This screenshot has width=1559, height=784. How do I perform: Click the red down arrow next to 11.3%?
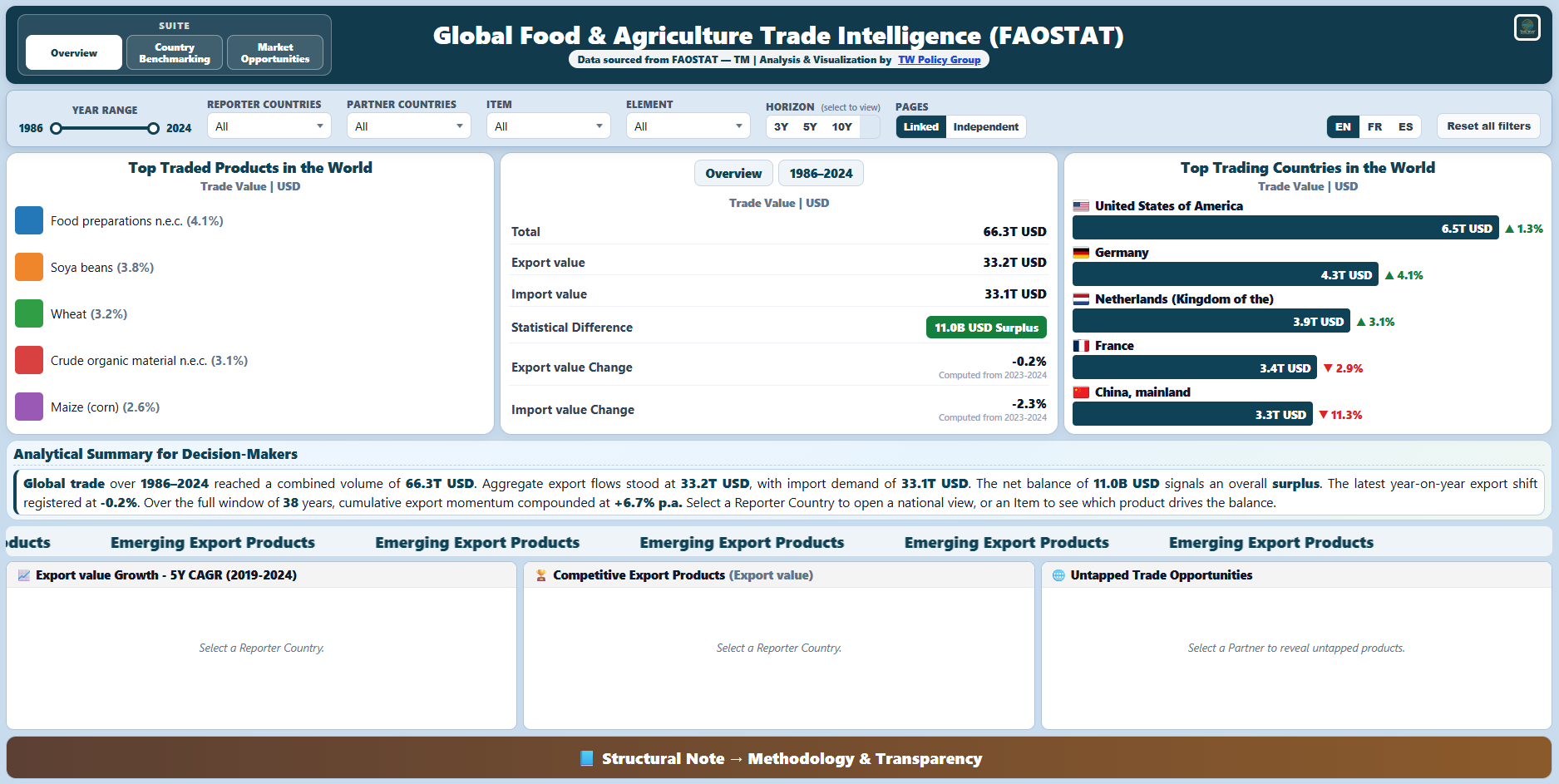(x=1324, y=415)
